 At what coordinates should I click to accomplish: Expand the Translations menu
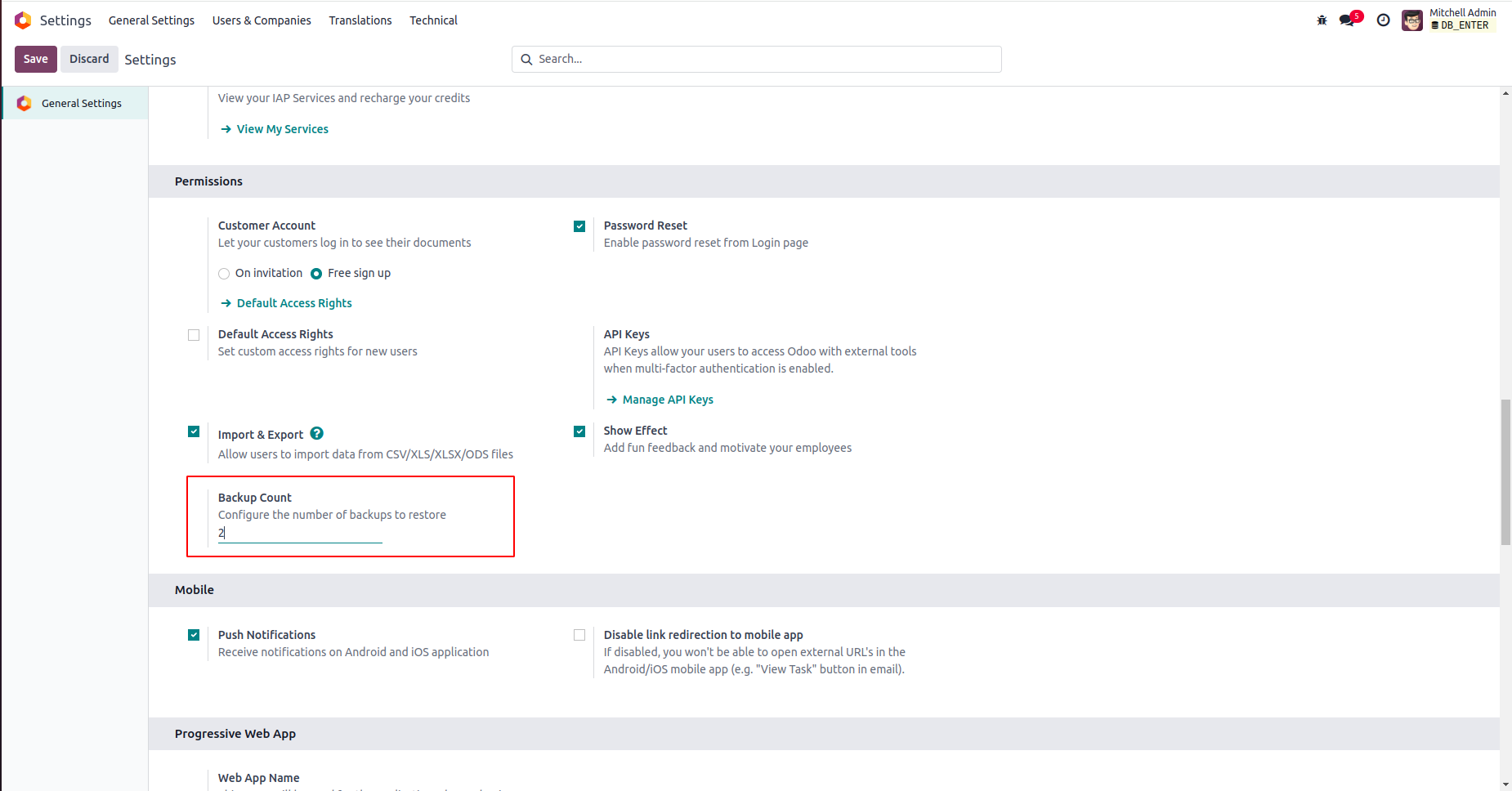(360, 20)
